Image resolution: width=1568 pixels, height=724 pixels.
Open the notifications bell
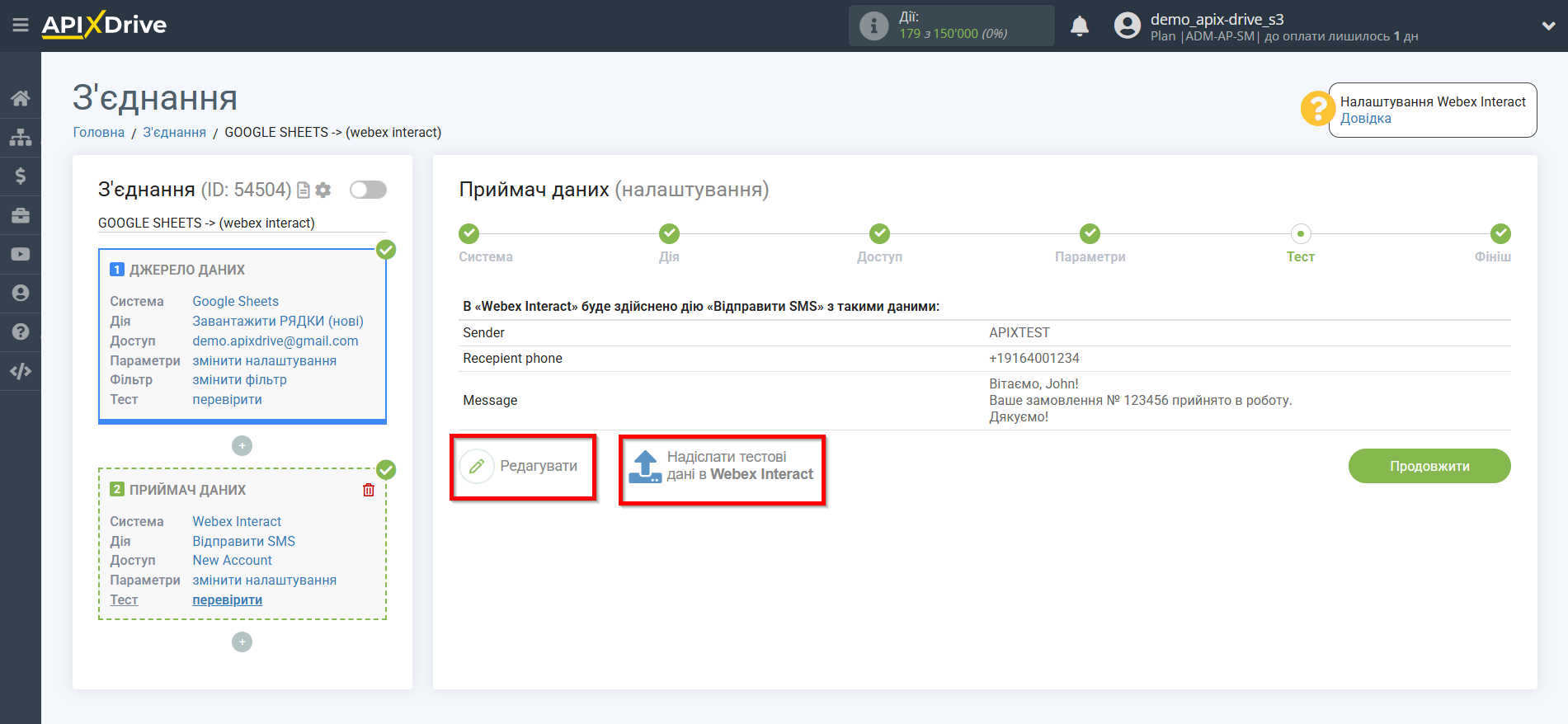pyautogui.click(x=1079, y=26)
